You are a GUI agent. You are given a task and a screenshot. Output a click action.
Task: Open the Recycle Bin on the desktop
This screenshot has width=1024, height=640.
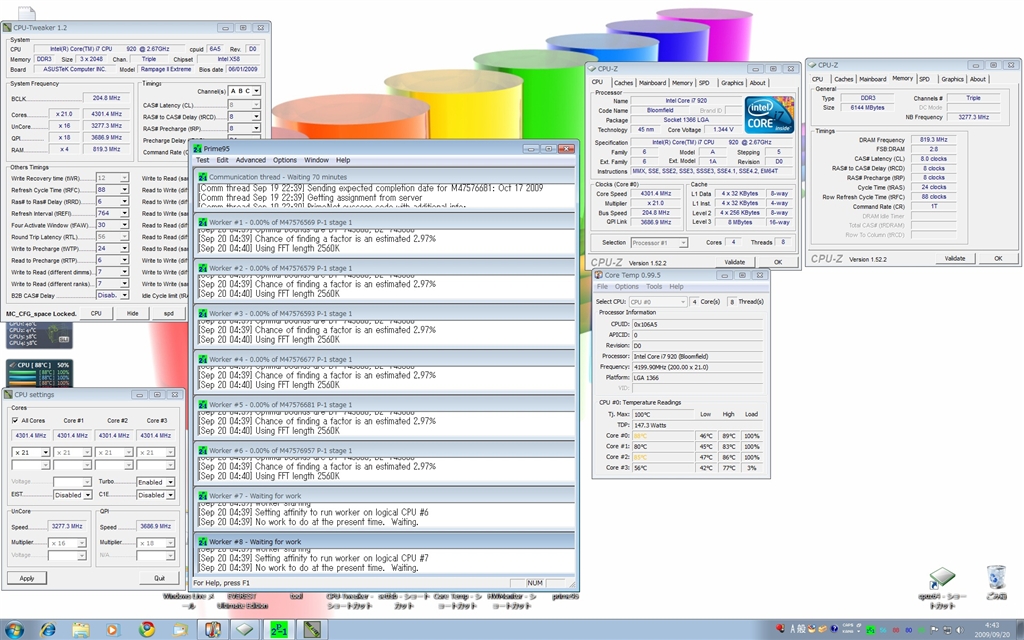[x=995, y=578]
